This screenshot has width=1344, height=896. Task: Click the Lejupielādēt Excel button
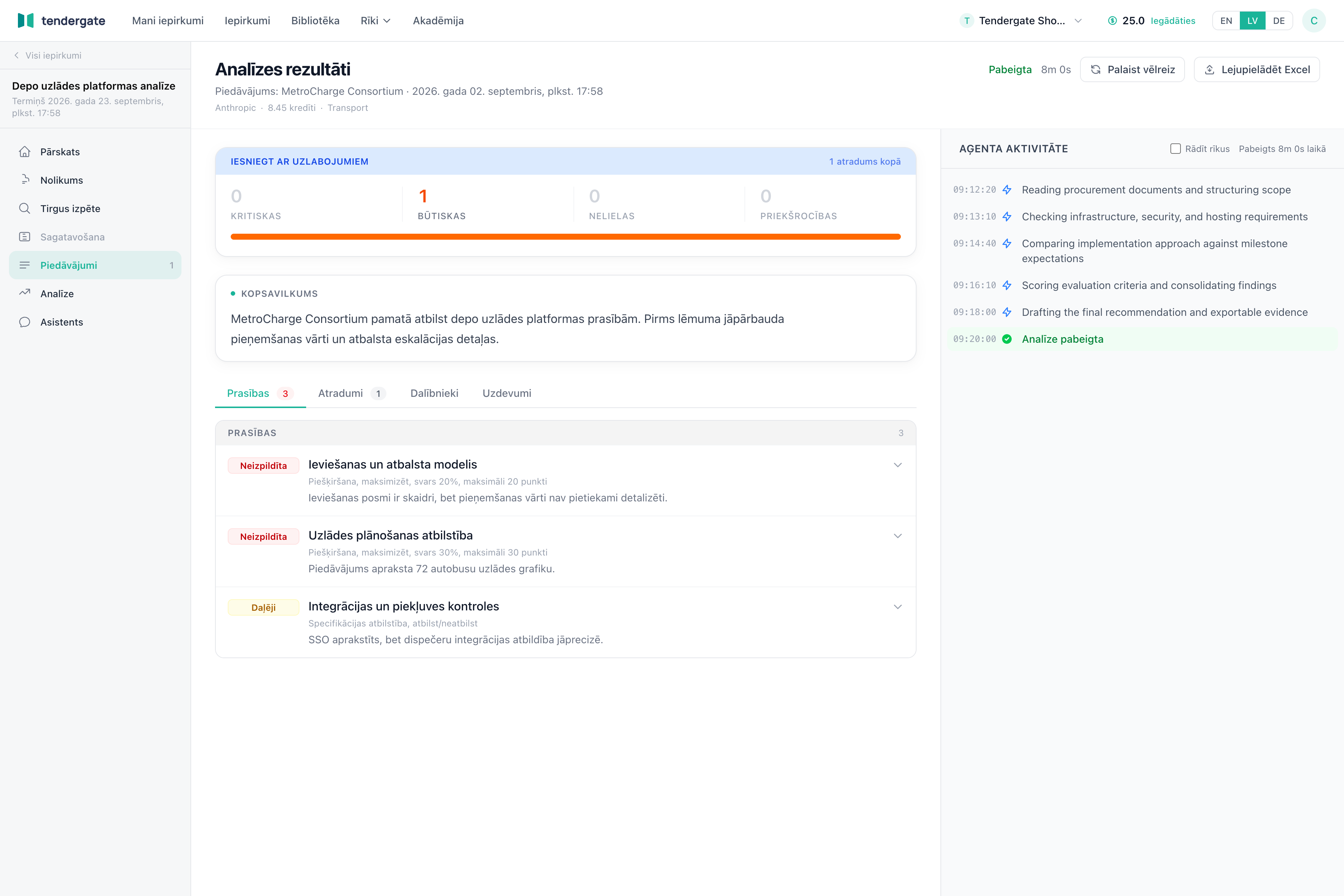click(x=1257, y=70)
